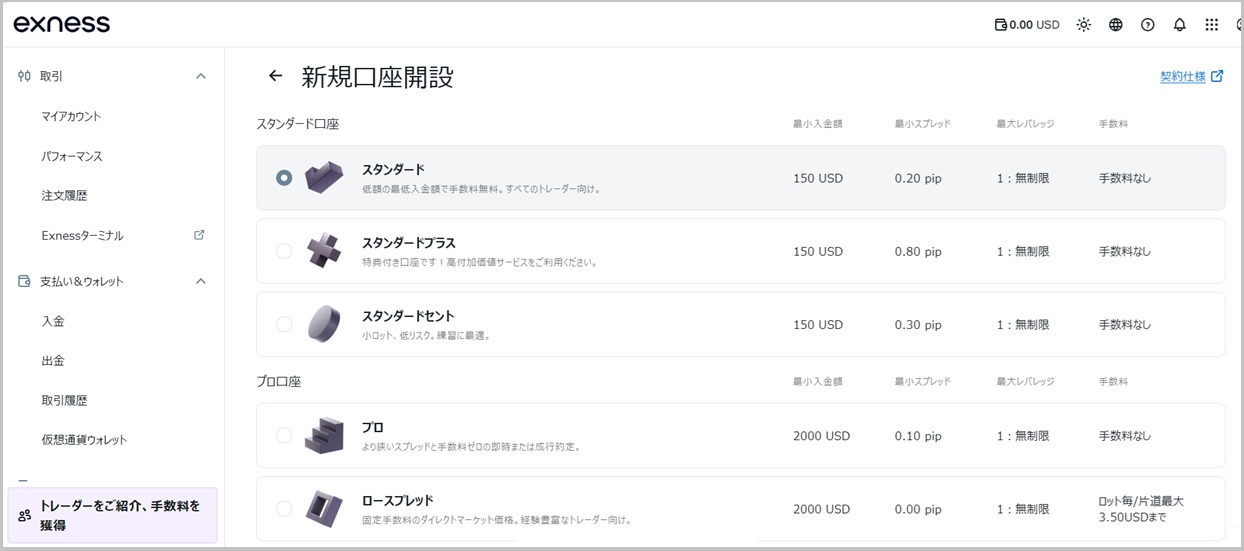Open the help question mark icon

[1148, 25]
